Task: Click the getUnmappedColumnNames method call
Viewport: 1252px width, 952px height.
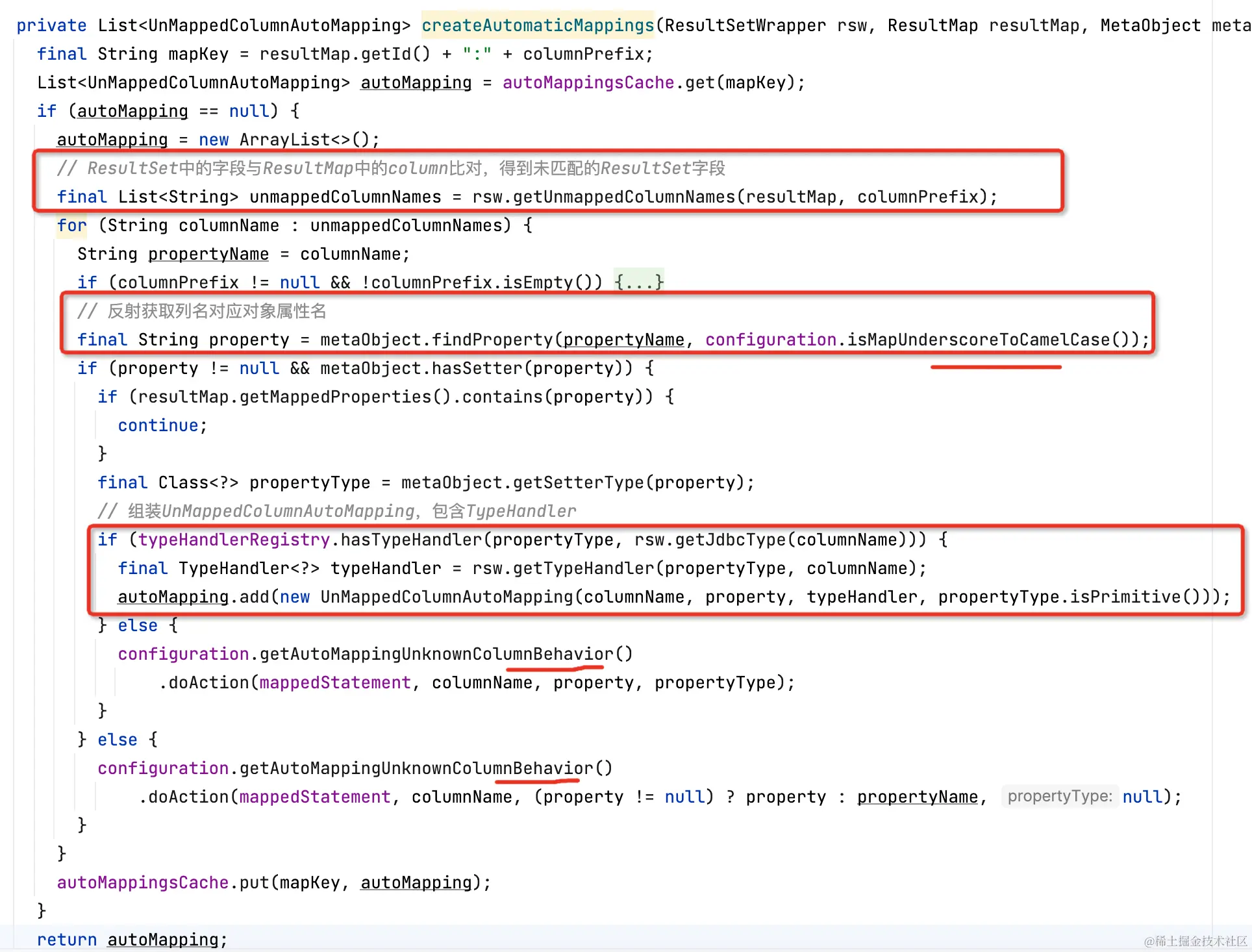Action: [x=623, y=197]
